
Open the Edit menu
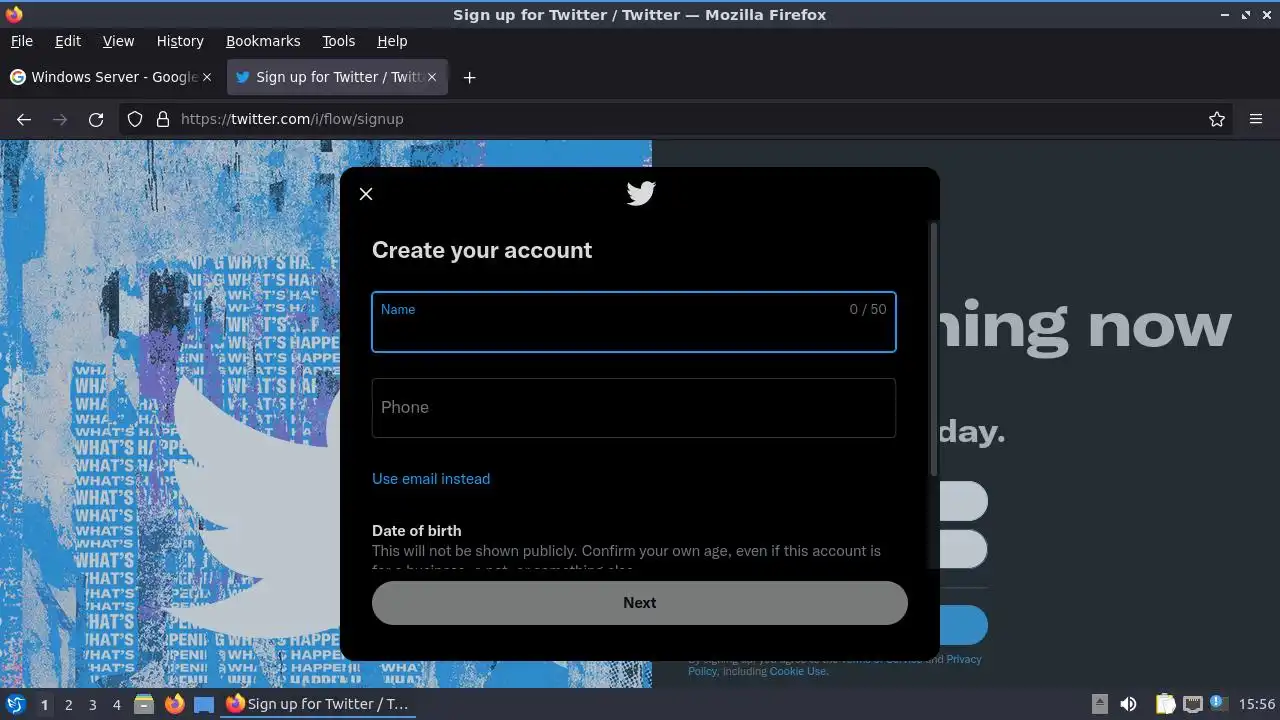(68, 41)
